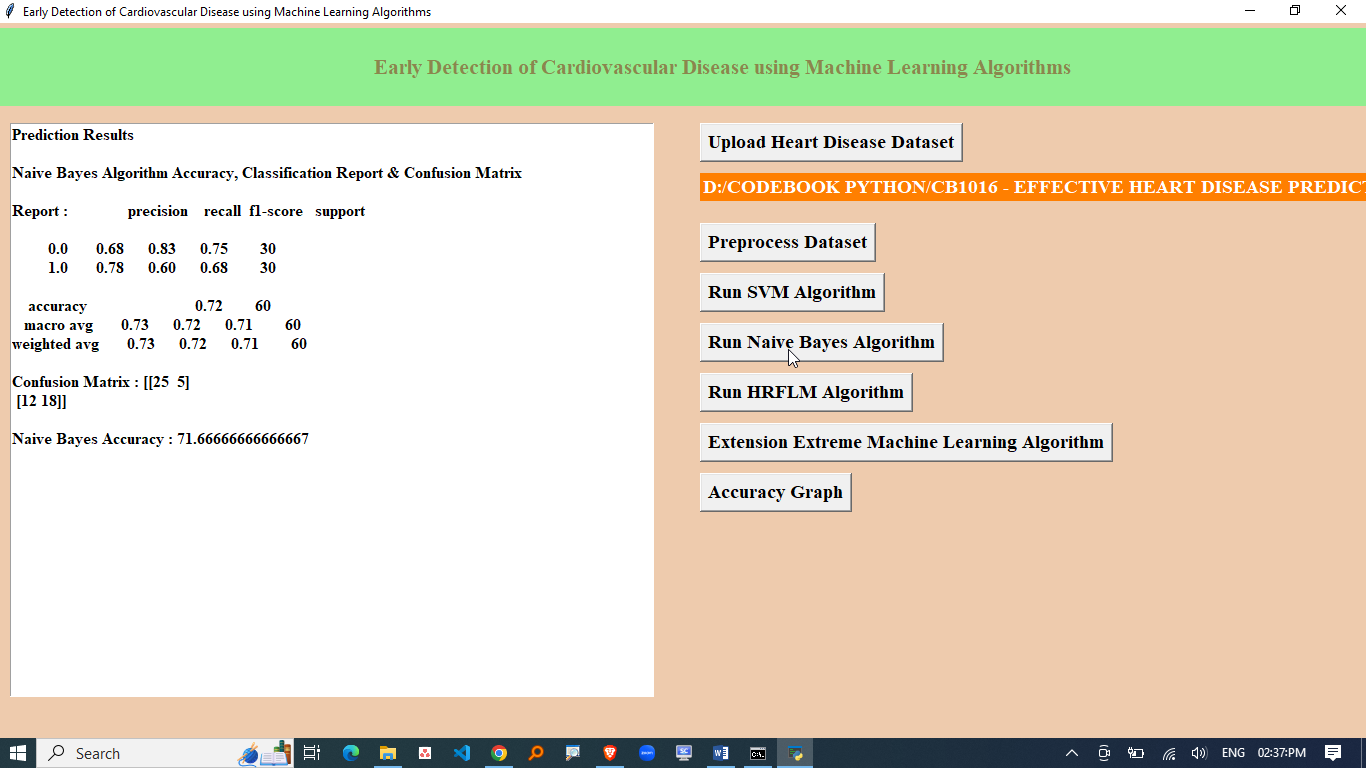Click the Windows search box
The image size is (1366, 768).
coord(165,753)
